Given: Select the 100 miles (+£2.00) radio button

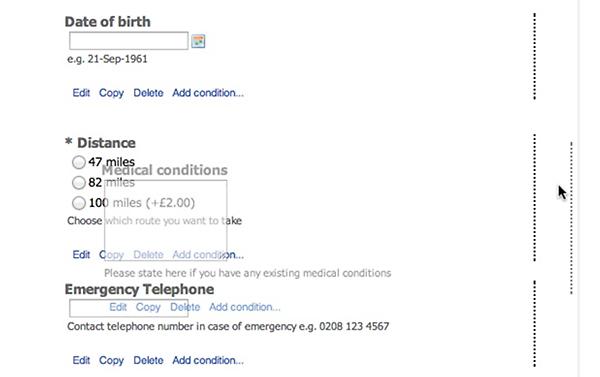Looking at the screenshot, I should [79, 203].
